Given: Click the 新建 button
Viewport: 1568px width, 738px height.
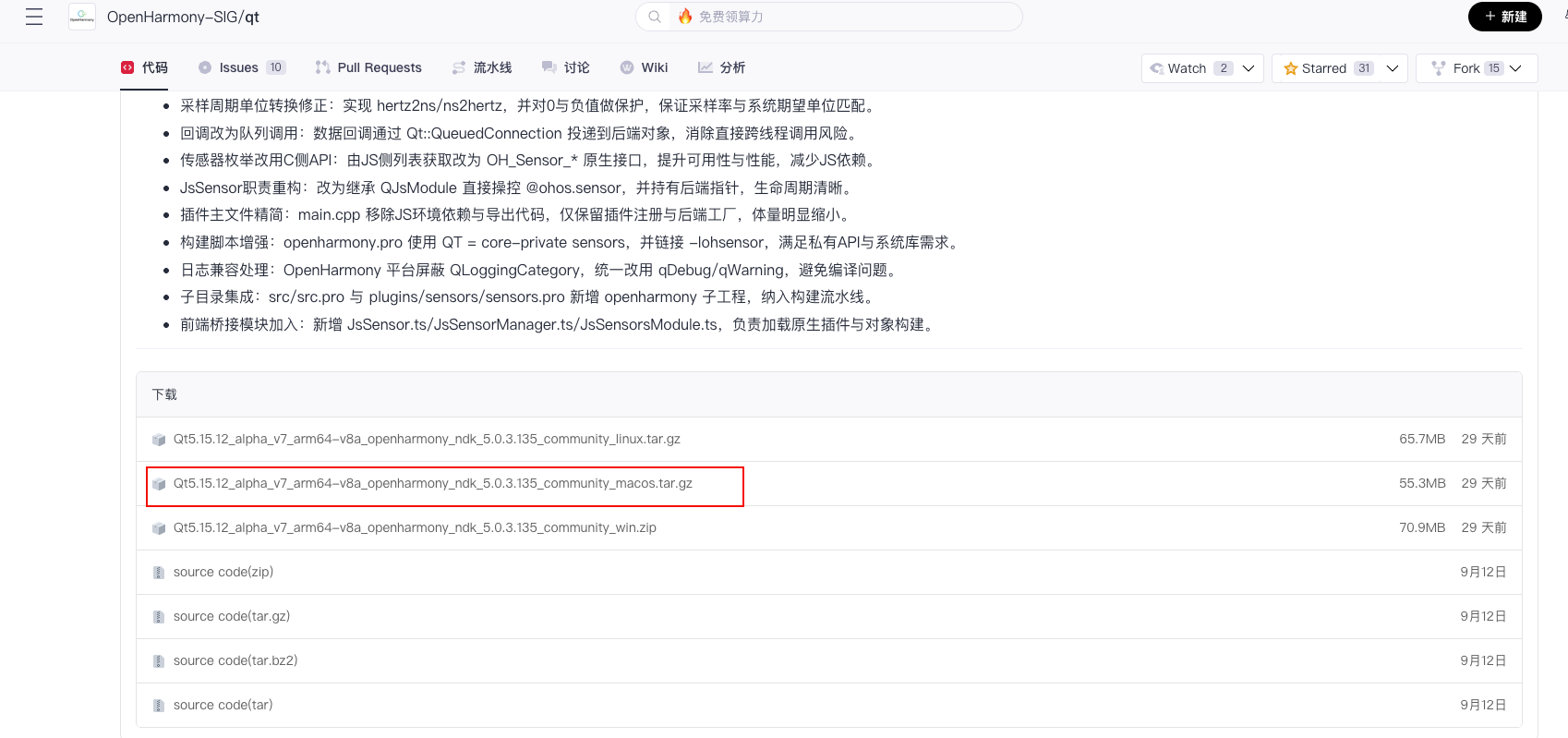Looking at the screenshot, I should (x=1505, y=17).
